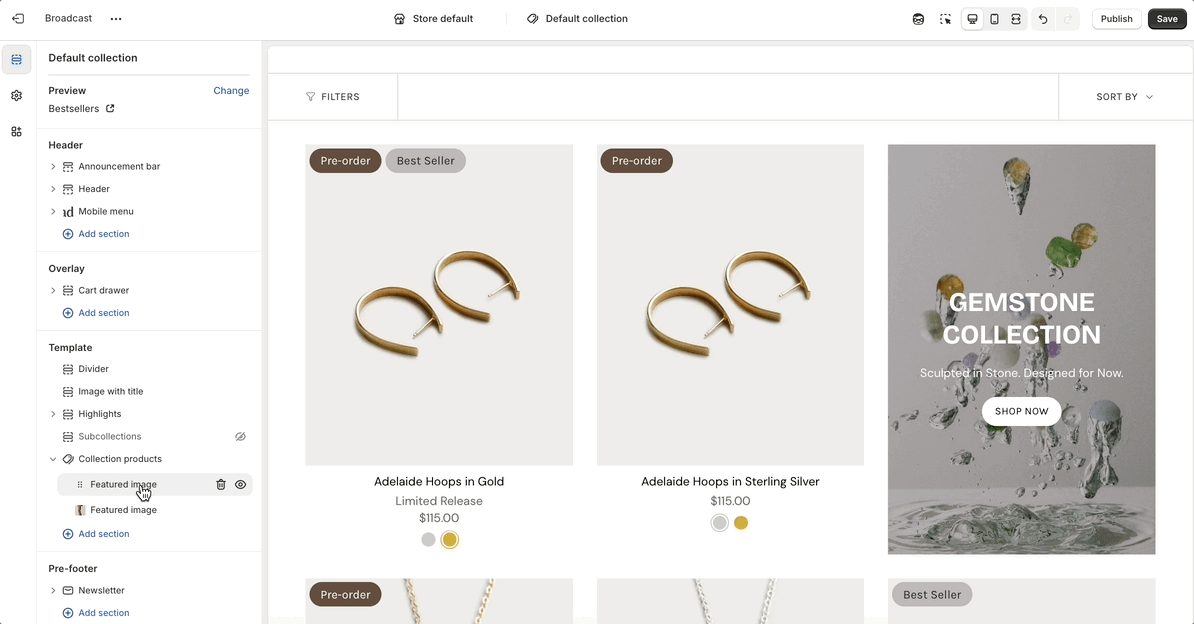Open theme settings gear in left sidebar
This screenshot has width=1194, height=624.
(x=17, y=96)
